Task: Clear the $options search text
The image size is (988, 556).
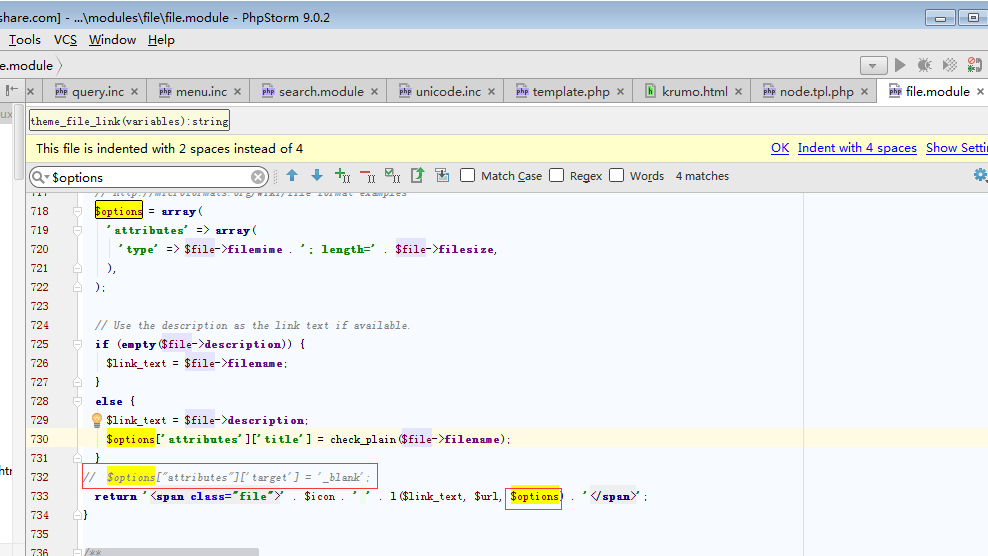Action: [x=258, y=177]
